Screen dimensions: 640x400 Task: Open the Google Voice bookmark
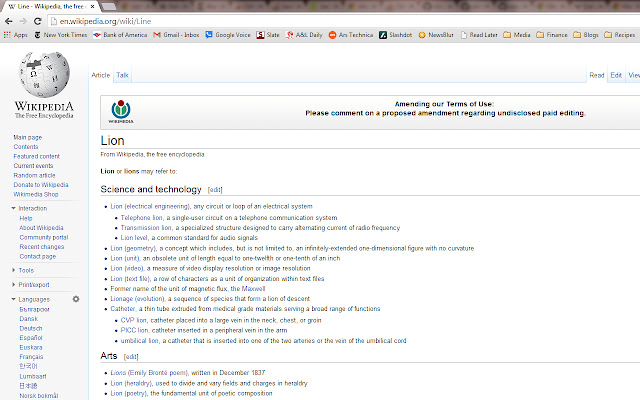pyautogui.click(x=228, y=35)
